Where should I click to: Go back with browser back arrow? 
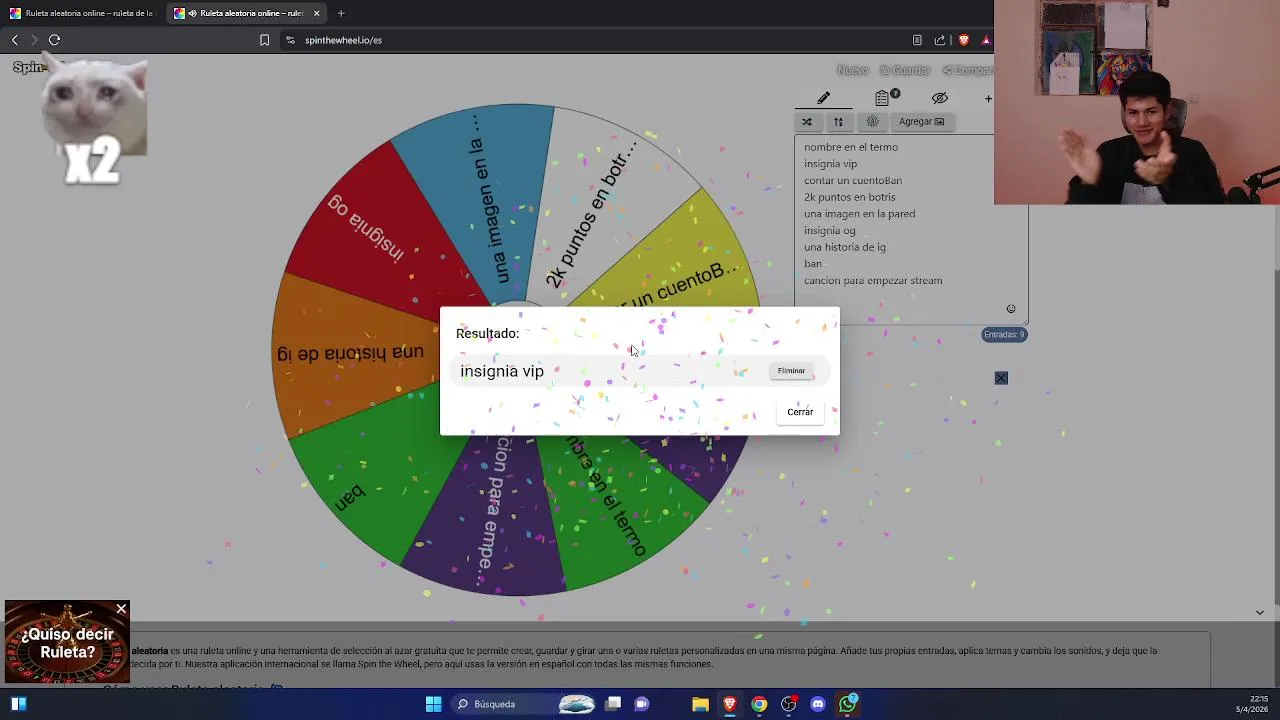(14, 40)
